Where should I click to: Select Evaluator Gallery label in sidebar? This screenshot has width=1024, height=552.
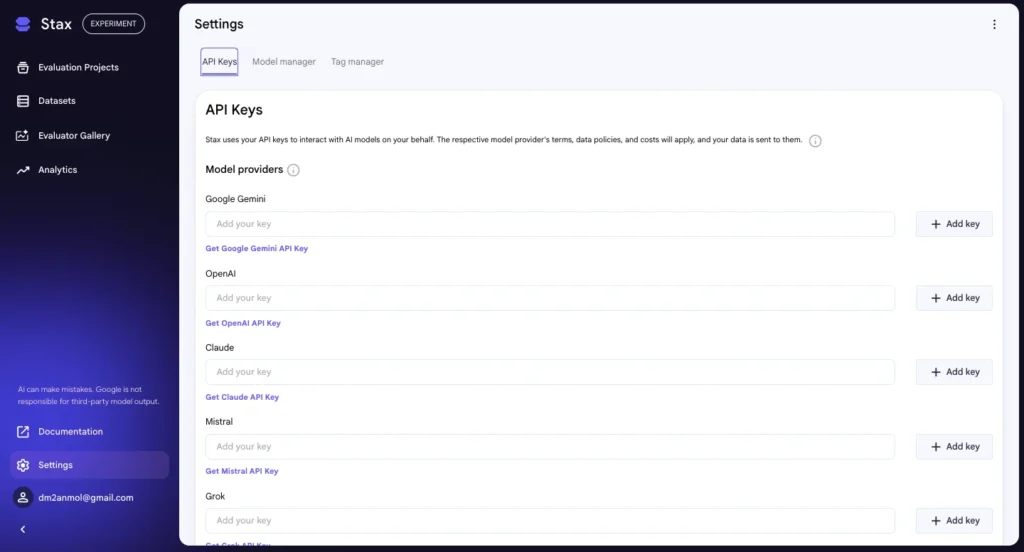[x=74, y=135]
